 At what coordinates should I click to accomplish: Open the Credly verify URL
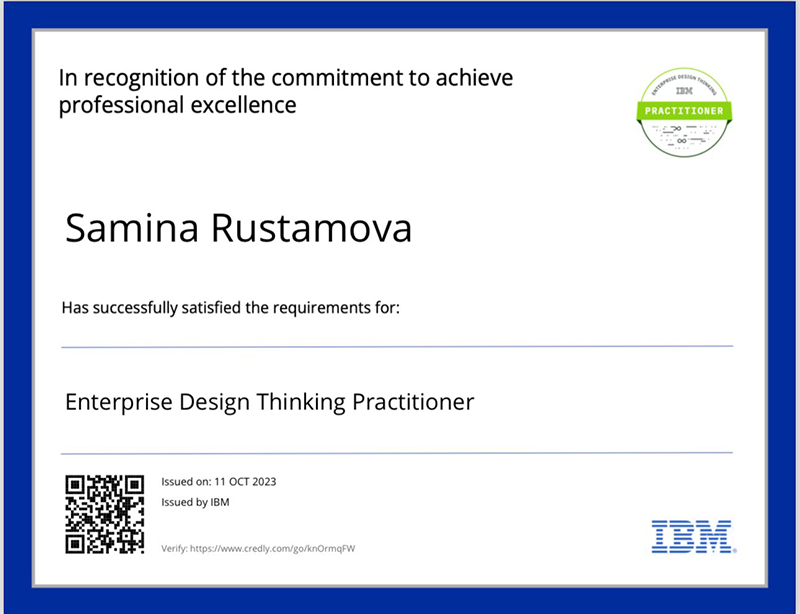(272, 549)
